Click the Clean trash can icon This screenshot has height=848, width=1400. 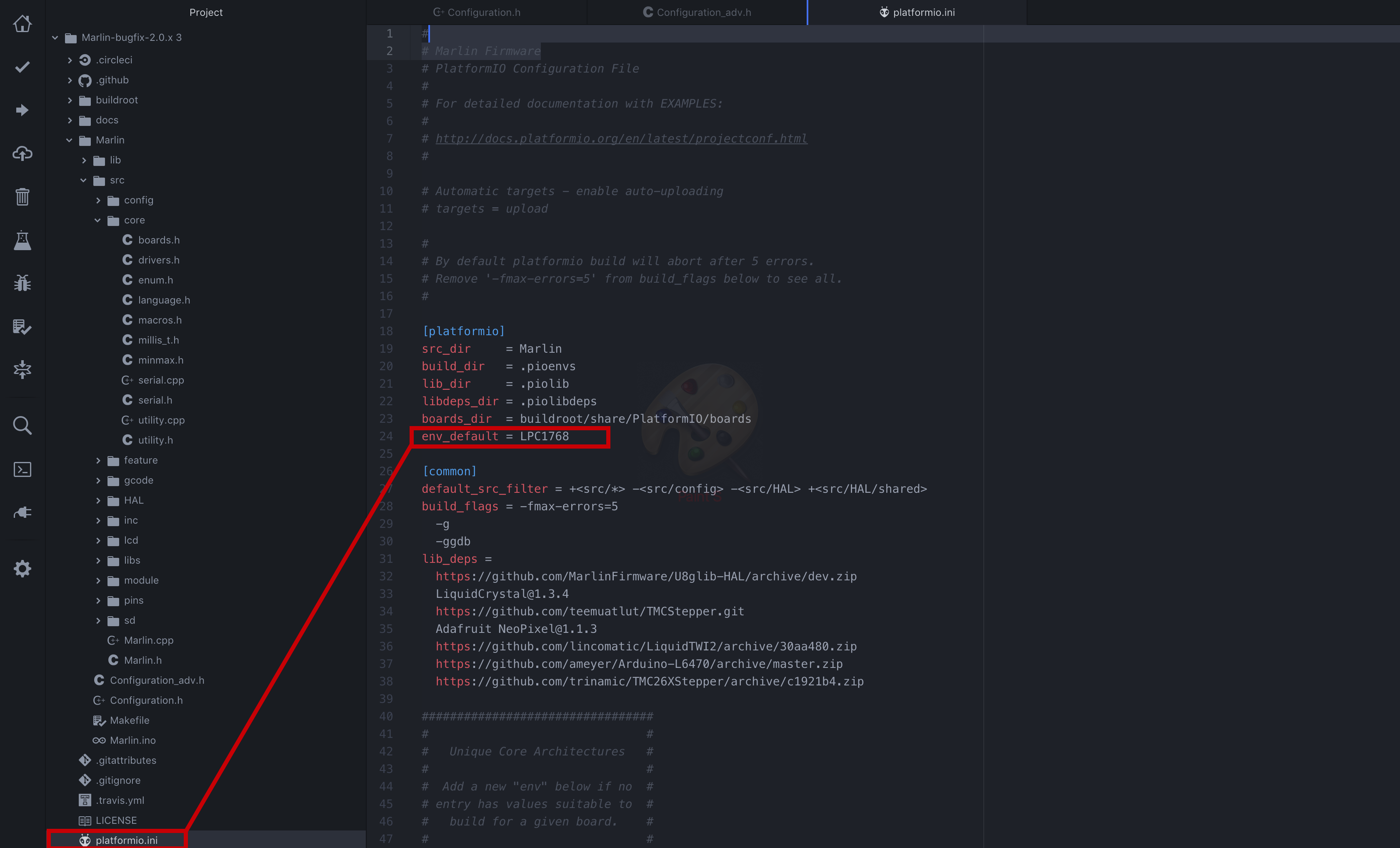point(22,197)
